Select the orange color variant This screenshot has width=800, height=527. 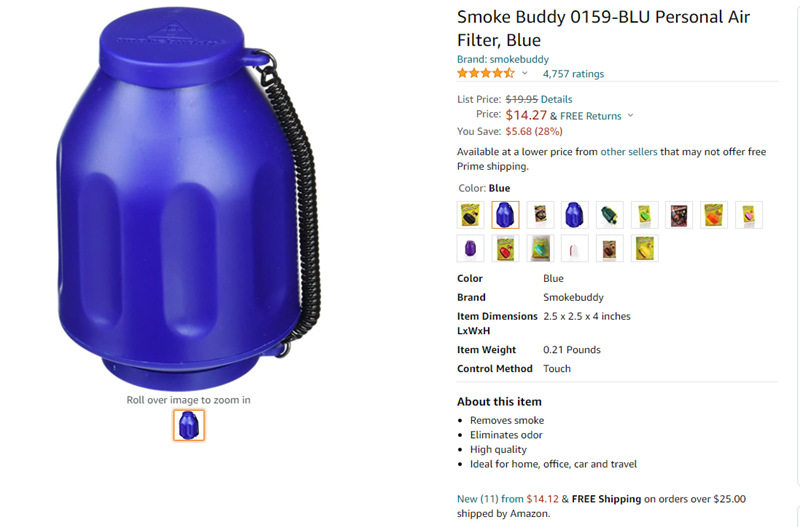click(713, 215)
